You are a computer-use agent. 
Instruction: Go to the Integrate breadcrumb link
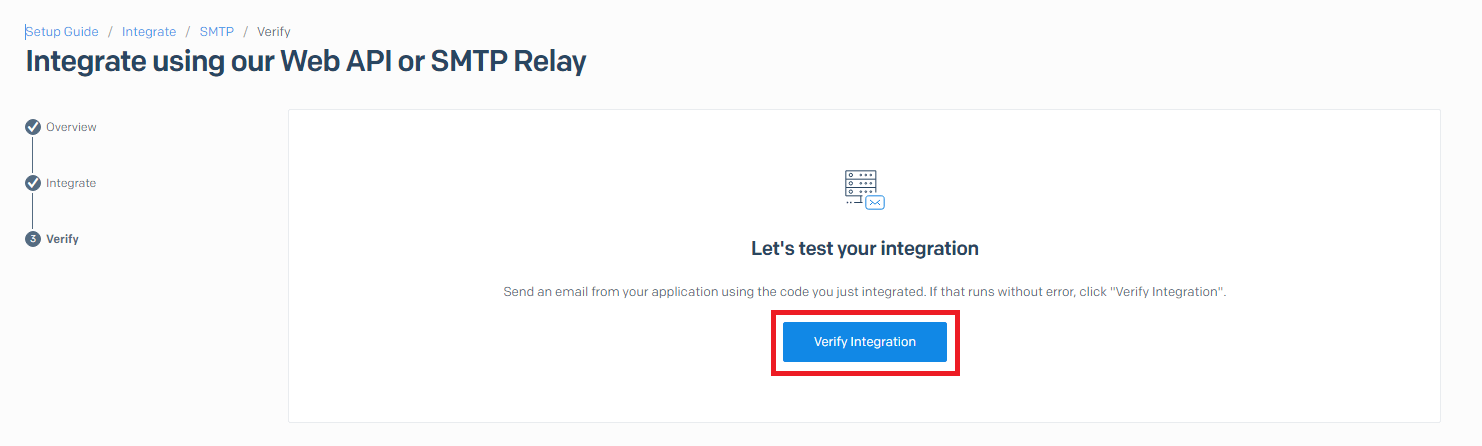(x=149, y=32)
